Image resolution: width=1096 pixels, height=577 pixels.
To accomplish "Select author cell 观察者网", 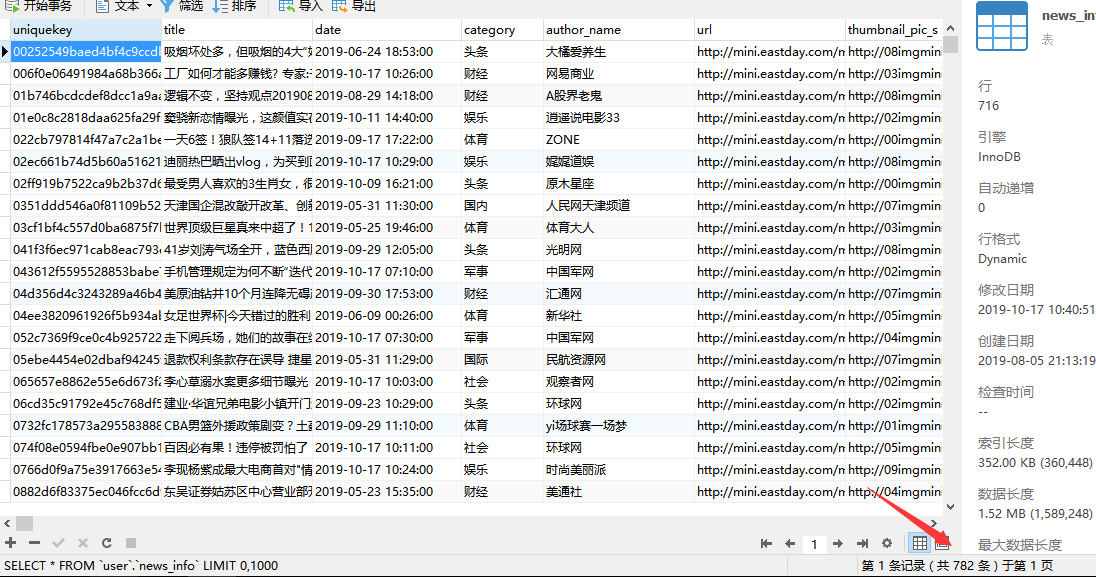I will point(619,382).
